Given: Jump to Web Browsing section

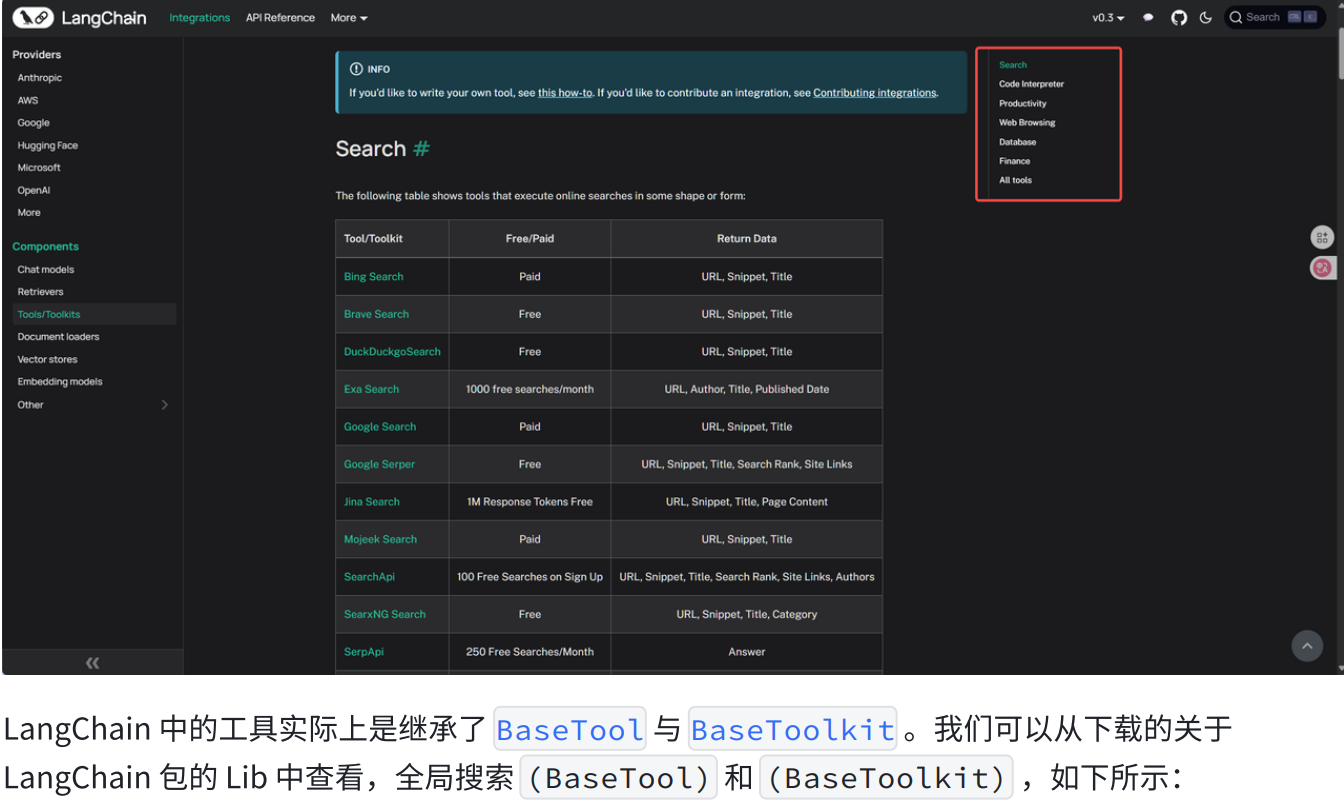Looking at the screenshot, I should 1027,123.
